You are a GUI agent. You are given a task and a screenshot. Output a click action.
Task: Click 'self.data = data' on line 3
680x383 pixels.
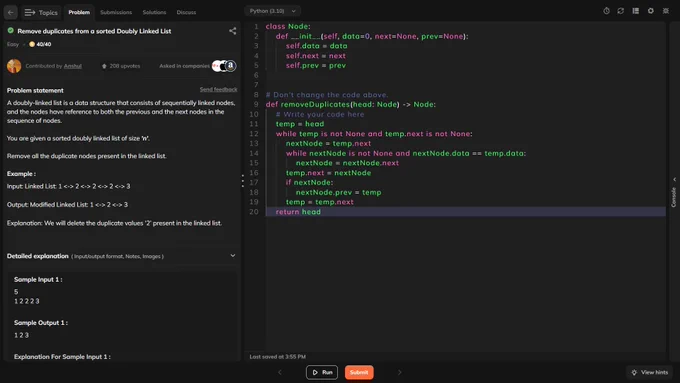317,46
